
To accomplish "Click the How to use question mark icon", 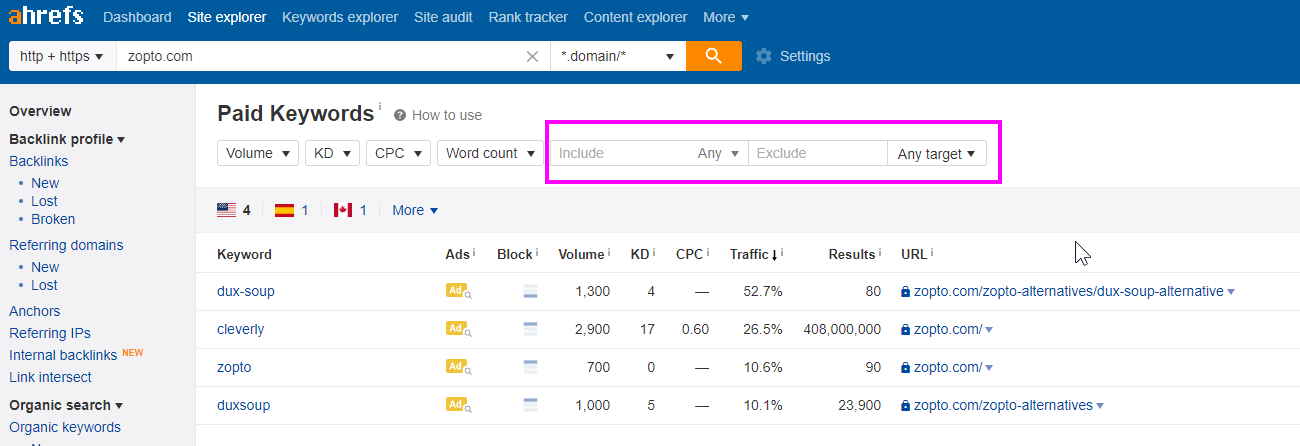I will point(400,115).
